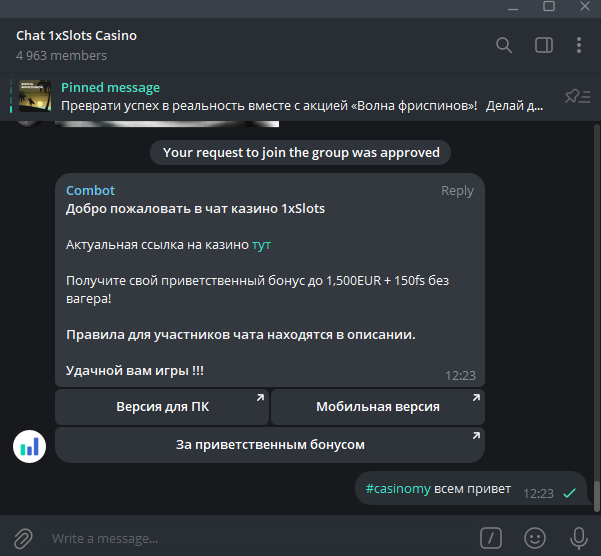Show the pinned messages list icon
Image resolution: width=601 pixels, height=556 pixels.
tap(577, 96)
